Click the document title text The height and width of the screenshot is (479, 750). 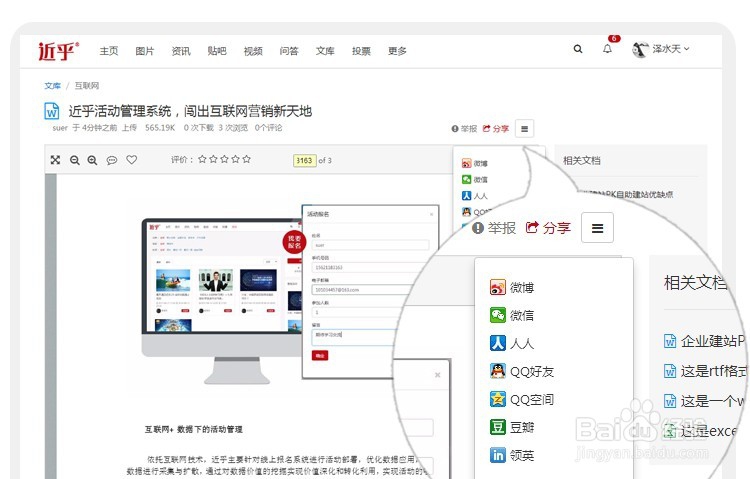coord(190,111)
